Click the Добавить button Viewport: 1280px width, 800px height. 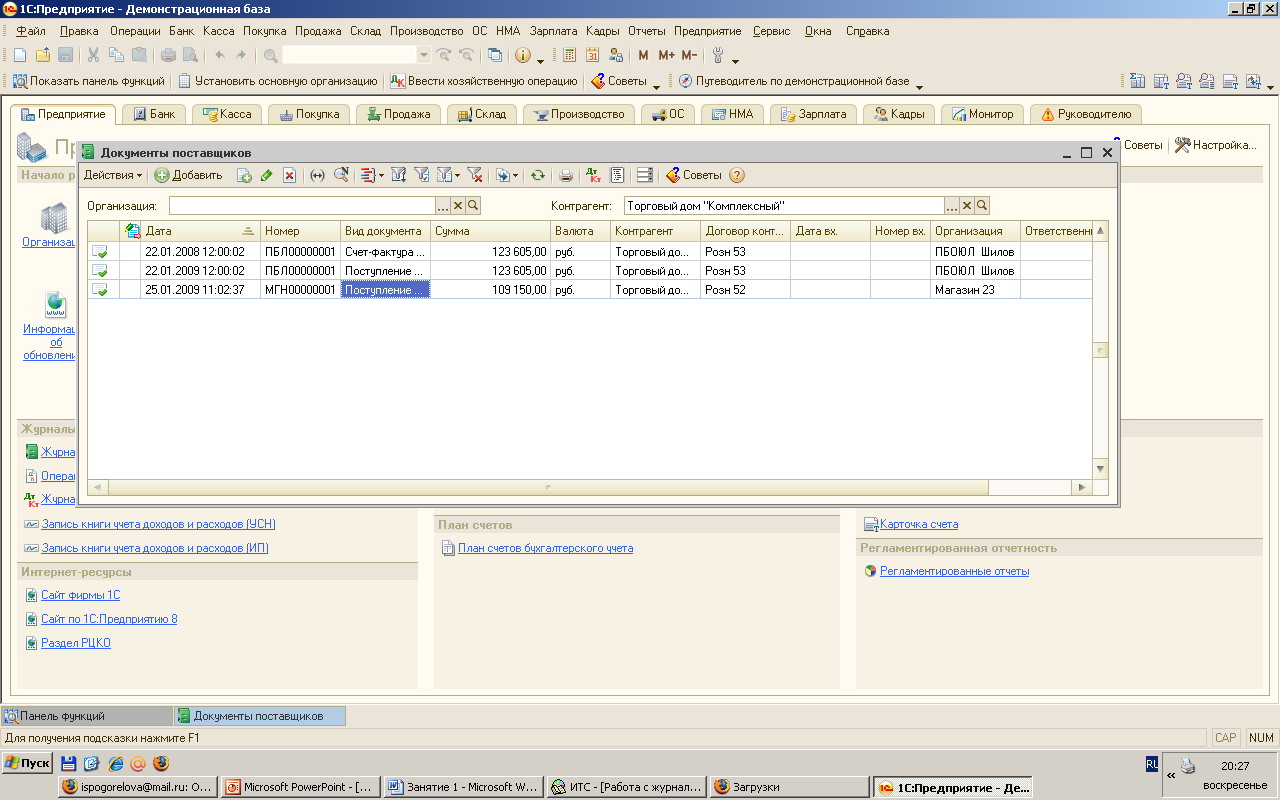189,175
